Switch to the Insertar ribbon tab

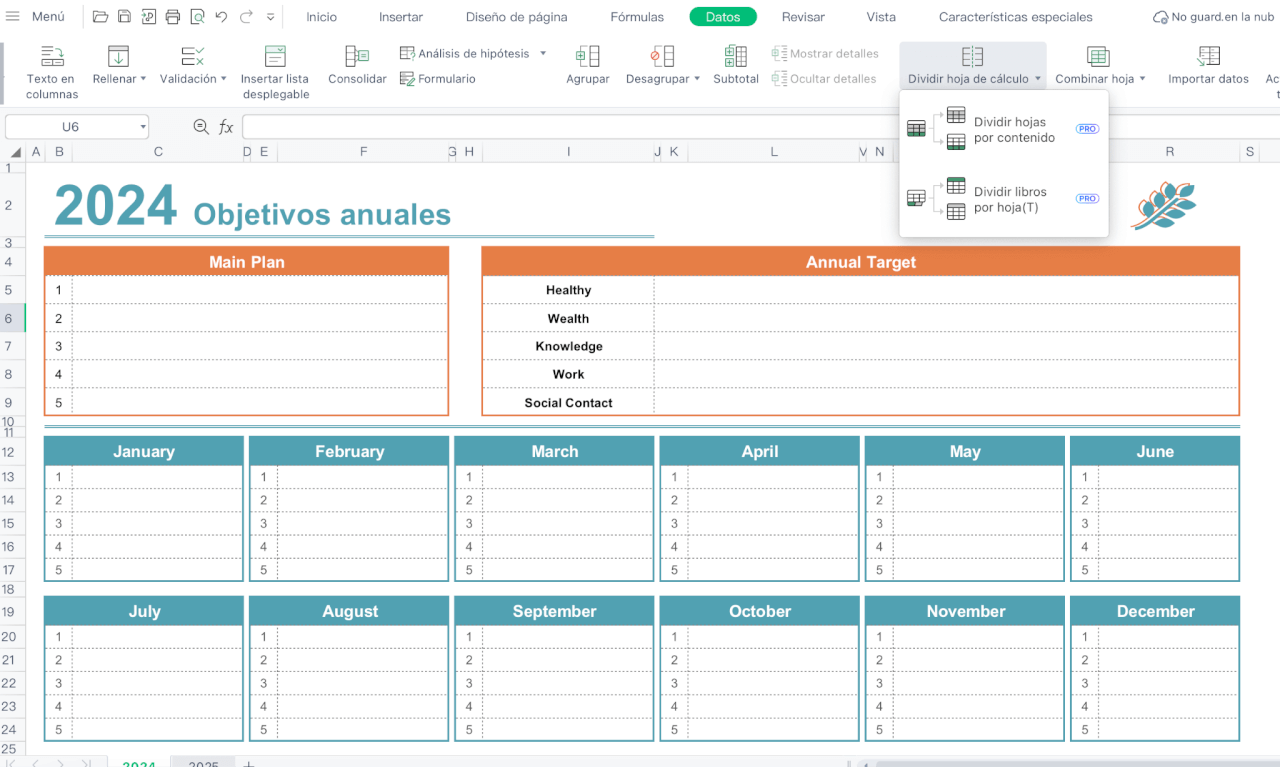(x=400, y=17)
